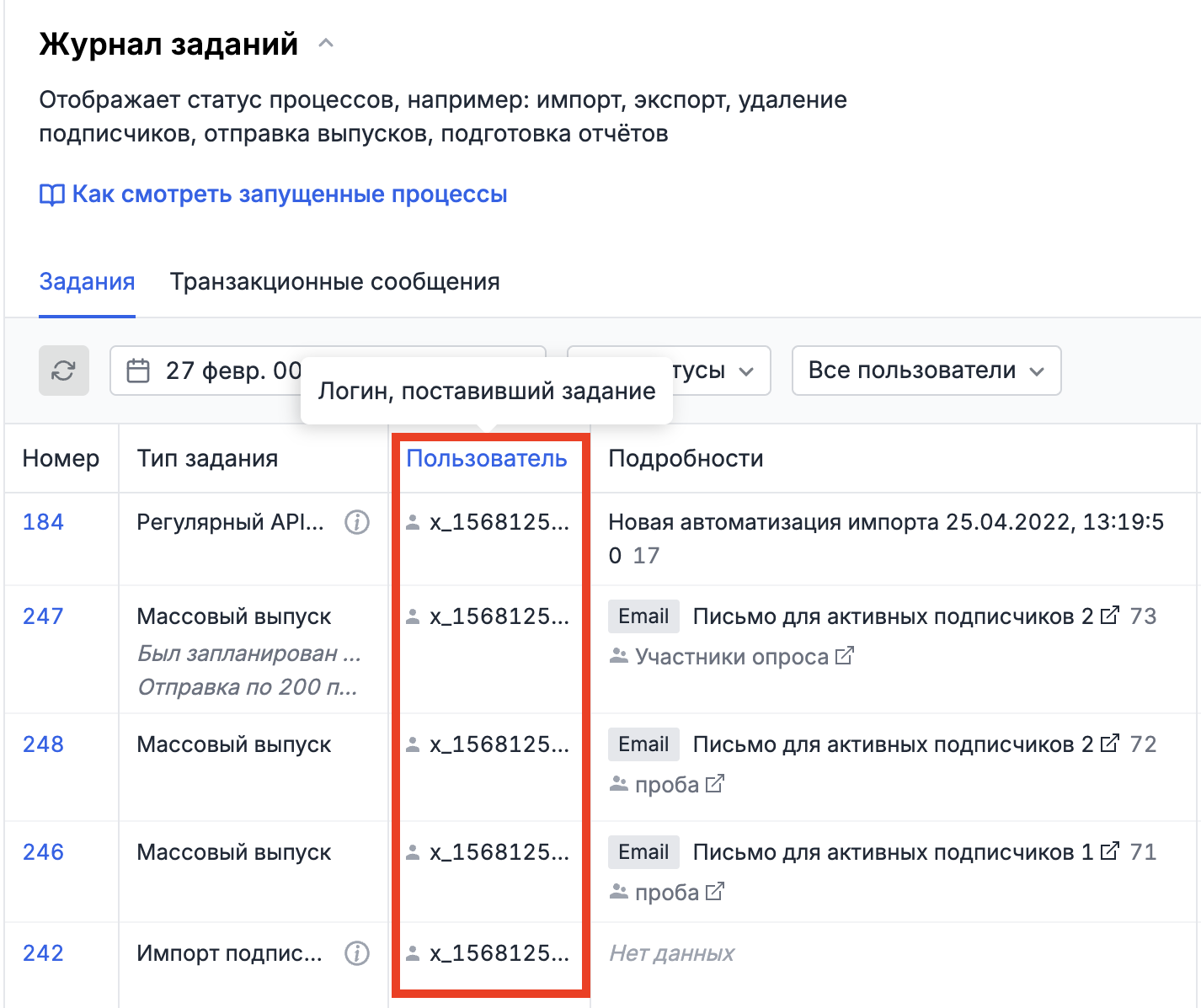Collapse the Журнал заданий section chevron

pyautogui.click(x=326, y=44)
